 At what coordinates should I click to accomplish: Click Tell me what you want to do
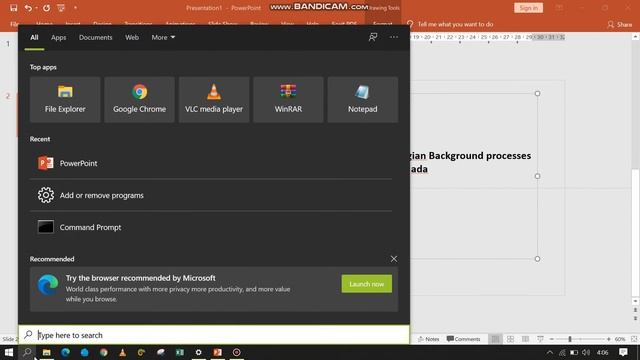pos(450,24)
